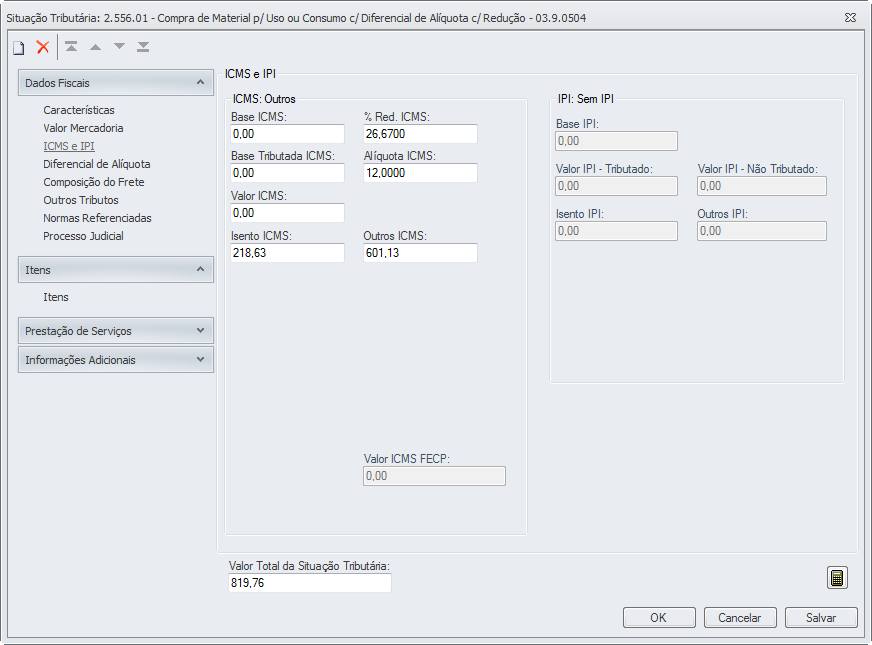Image resolution: width=872 pixels, height=645 pixels.
Task: Go to Outros Tributos section
Action: [81, 200]
